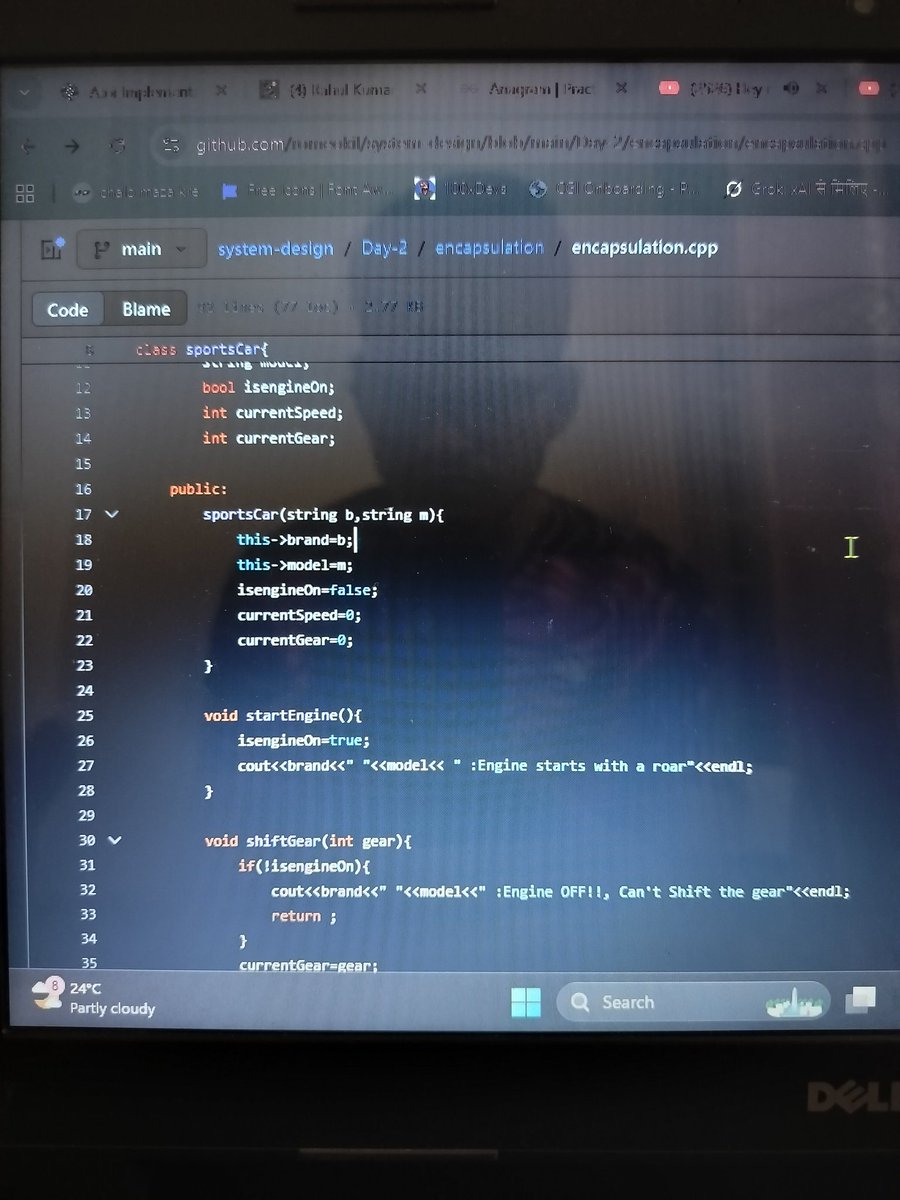This screenshot has width=900, height=1200.
Task: Click 'isengineOn=false;' code line
Action: (x=307, y=590)
